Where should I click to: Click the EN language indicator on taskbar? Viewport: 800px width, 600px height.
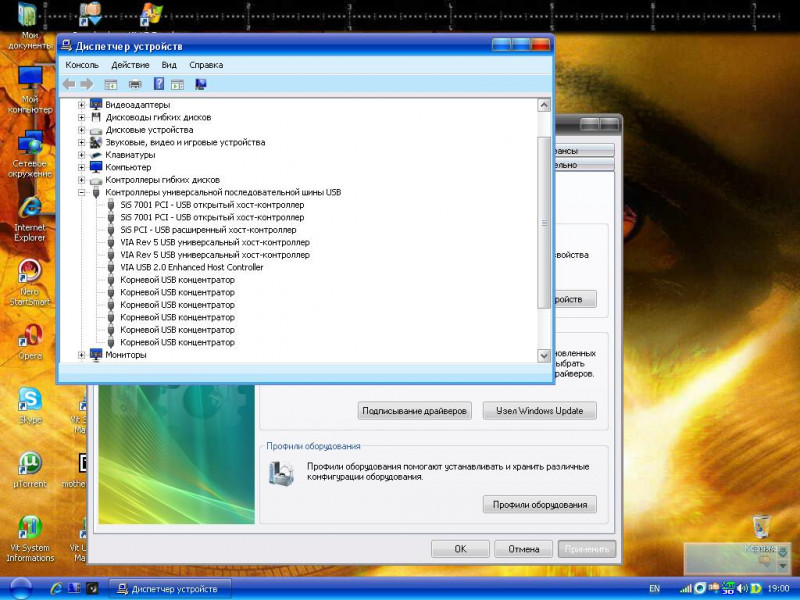click(x=655, y=588)
